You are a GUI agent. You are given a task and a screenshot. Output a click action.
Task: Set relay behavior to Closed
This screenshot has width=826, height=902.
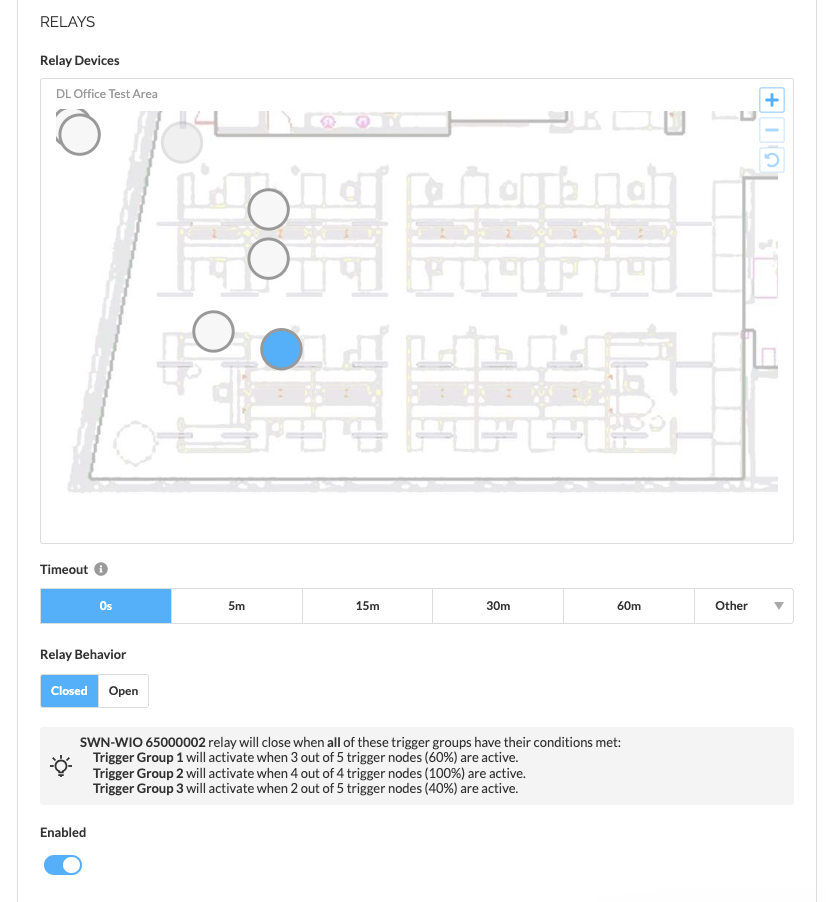pos(69,691)
